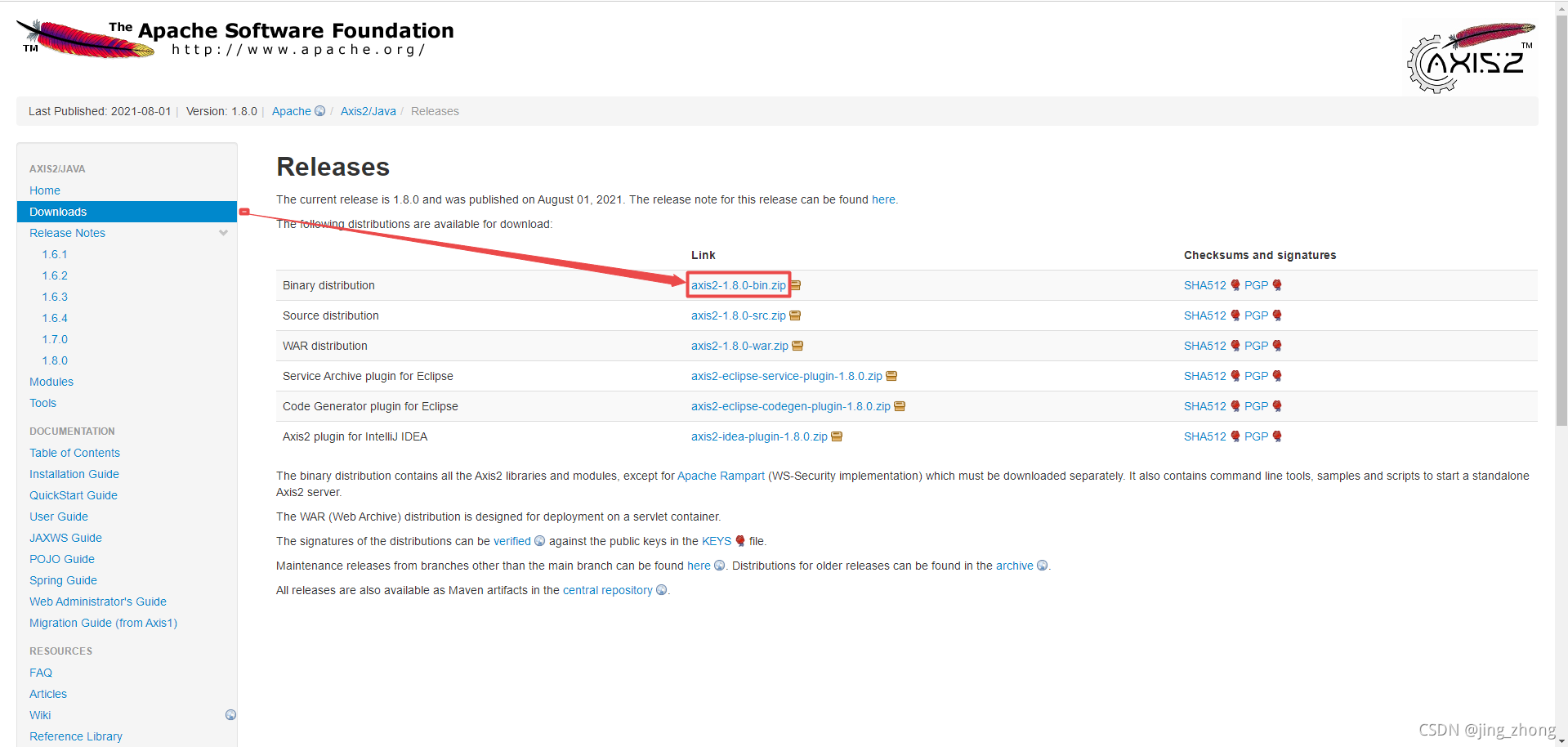Download axis2-eclipse-service-plugin-1.8.0.zip

[x=787, y=376]
